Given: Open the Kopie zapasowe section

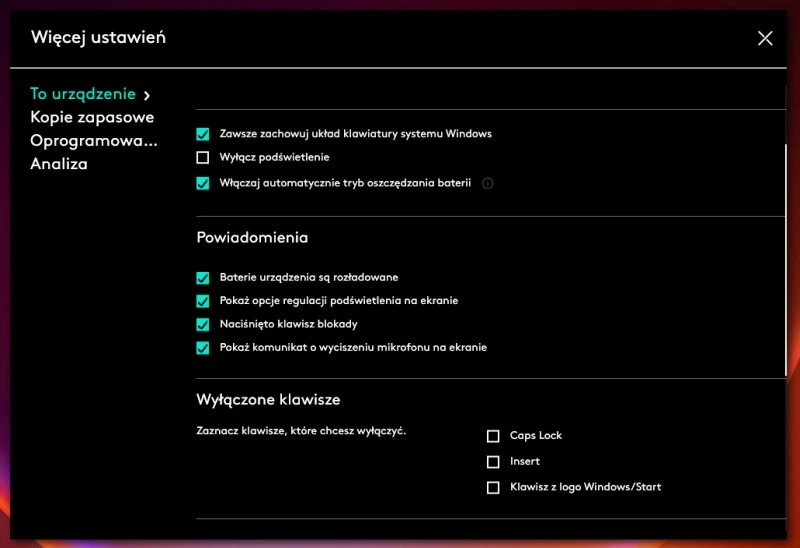Looking at the screenshot, I should point(92,117).
